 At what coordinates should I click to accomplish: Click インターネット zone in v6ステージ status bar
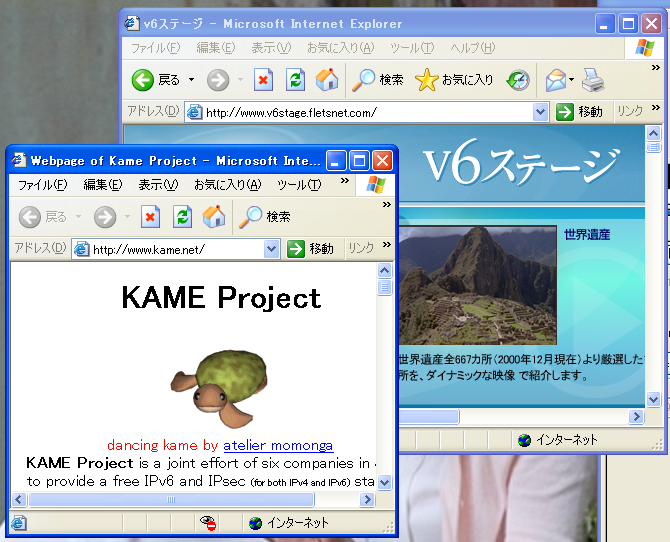pyautogui.click(x=558, y=440)
